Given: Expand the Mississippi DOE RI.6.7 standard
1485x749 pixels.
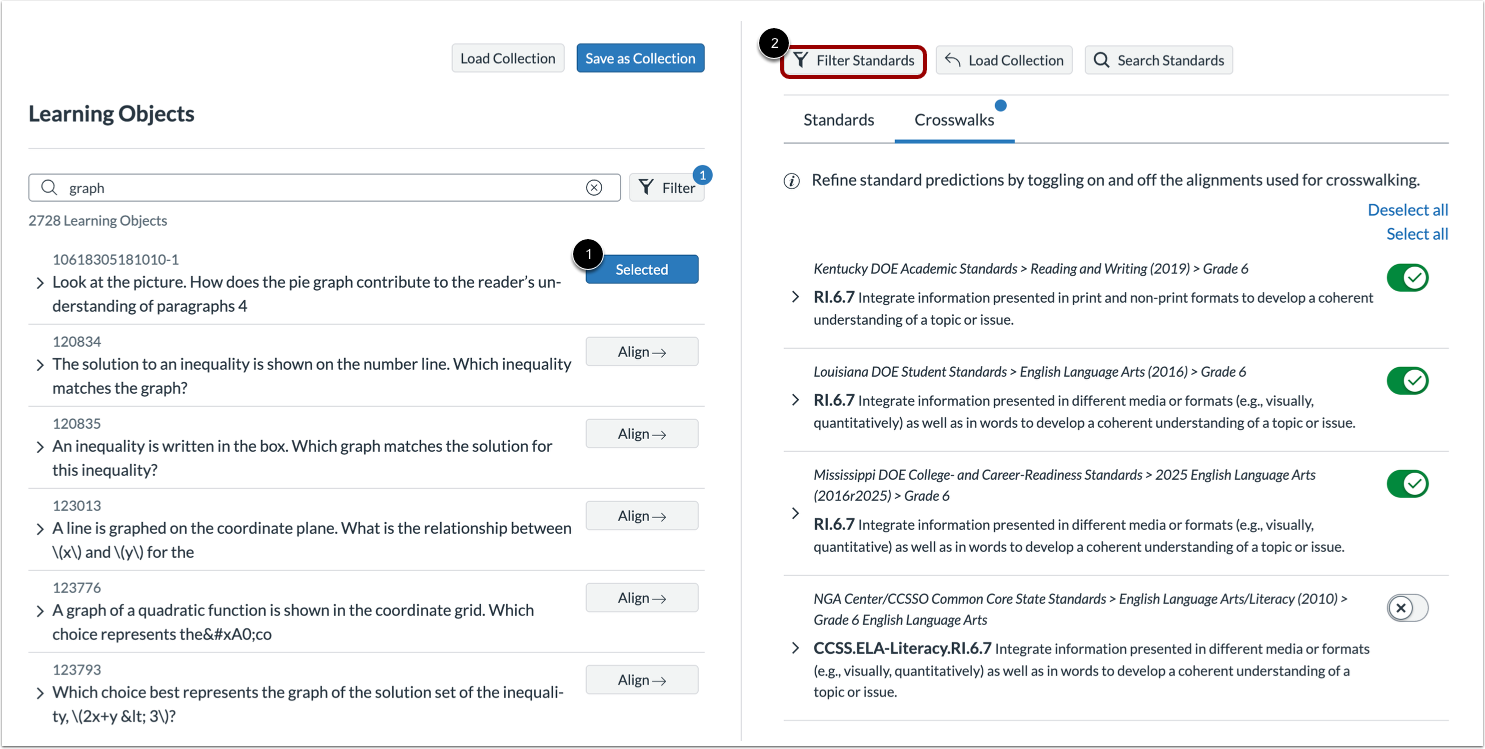Looking at the screenshot, I should 795,513.
